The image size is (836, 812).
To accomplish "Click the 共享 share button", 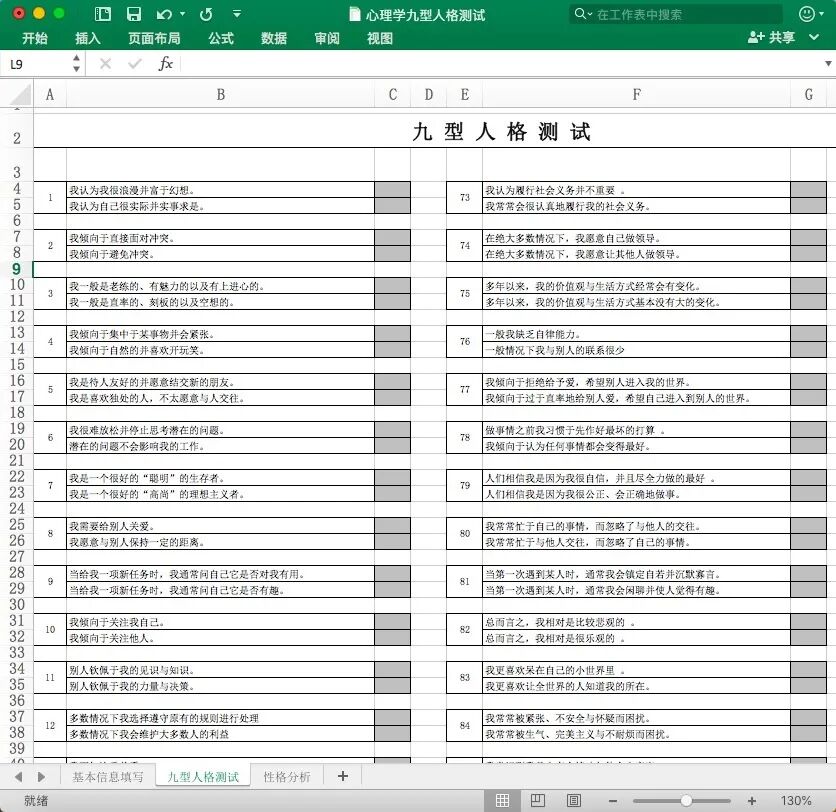I will (772, 37).
